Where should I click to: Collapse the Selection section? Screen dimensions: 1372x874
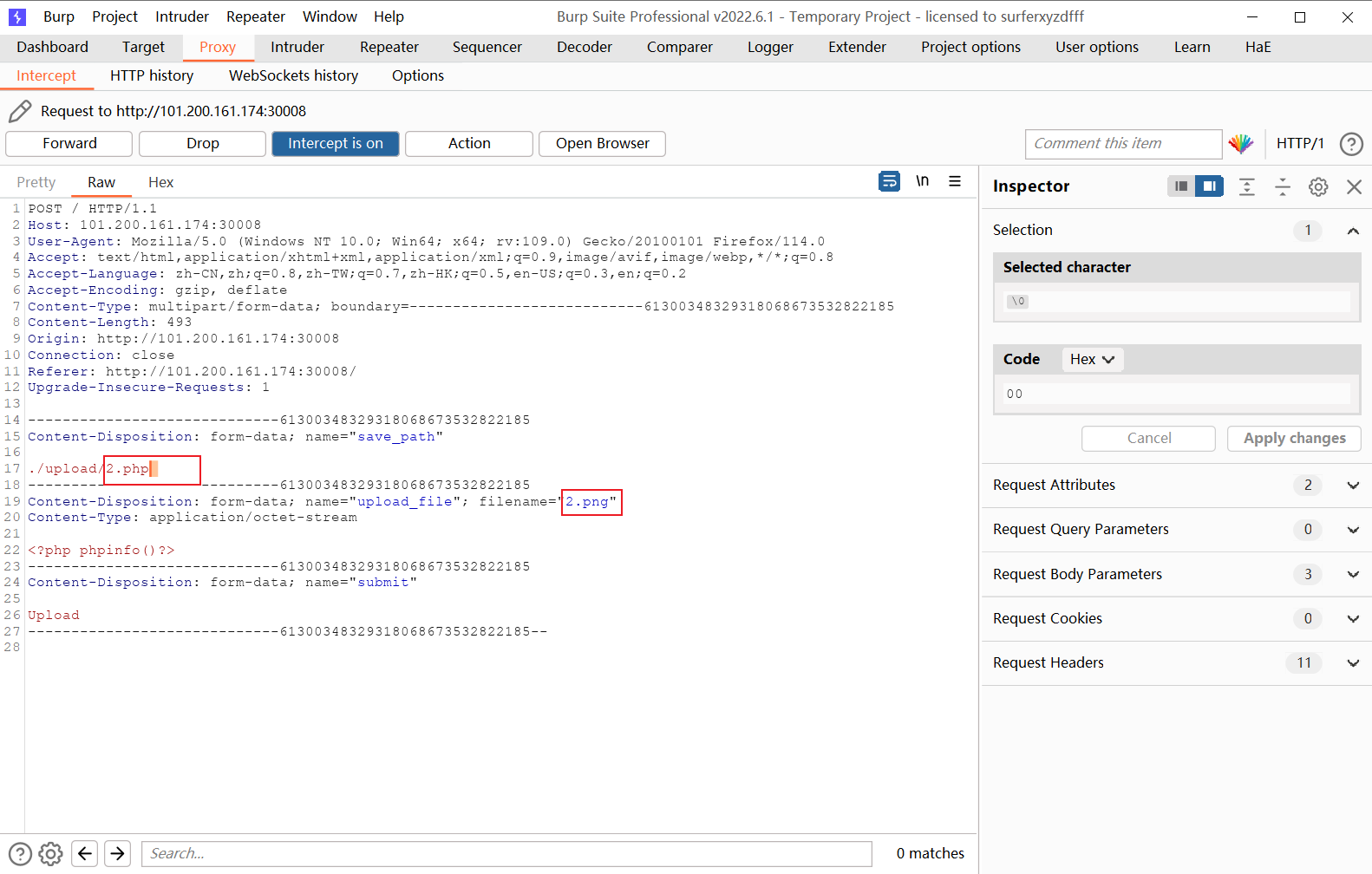point(1352,231)
